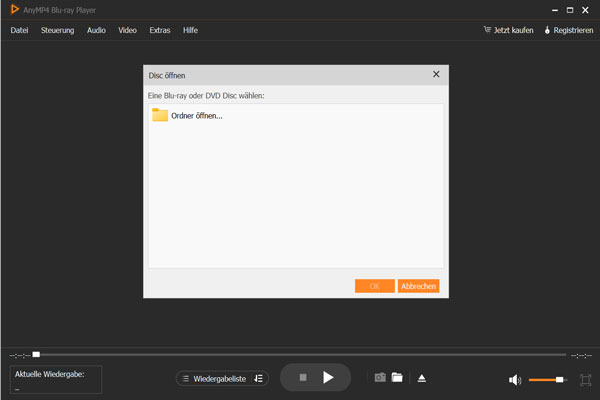Open the Datei menu
600x400 pixels.
19,30
